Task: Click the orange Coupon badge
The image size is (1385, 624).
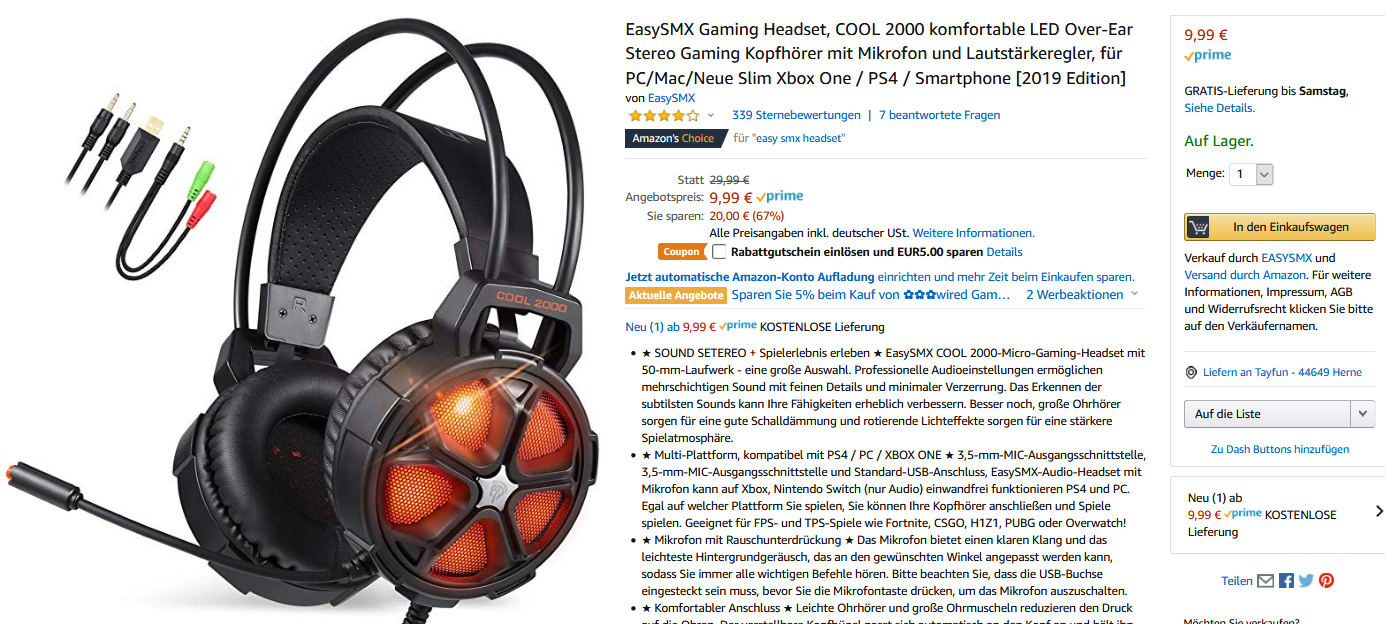Action: coord(682,252)
